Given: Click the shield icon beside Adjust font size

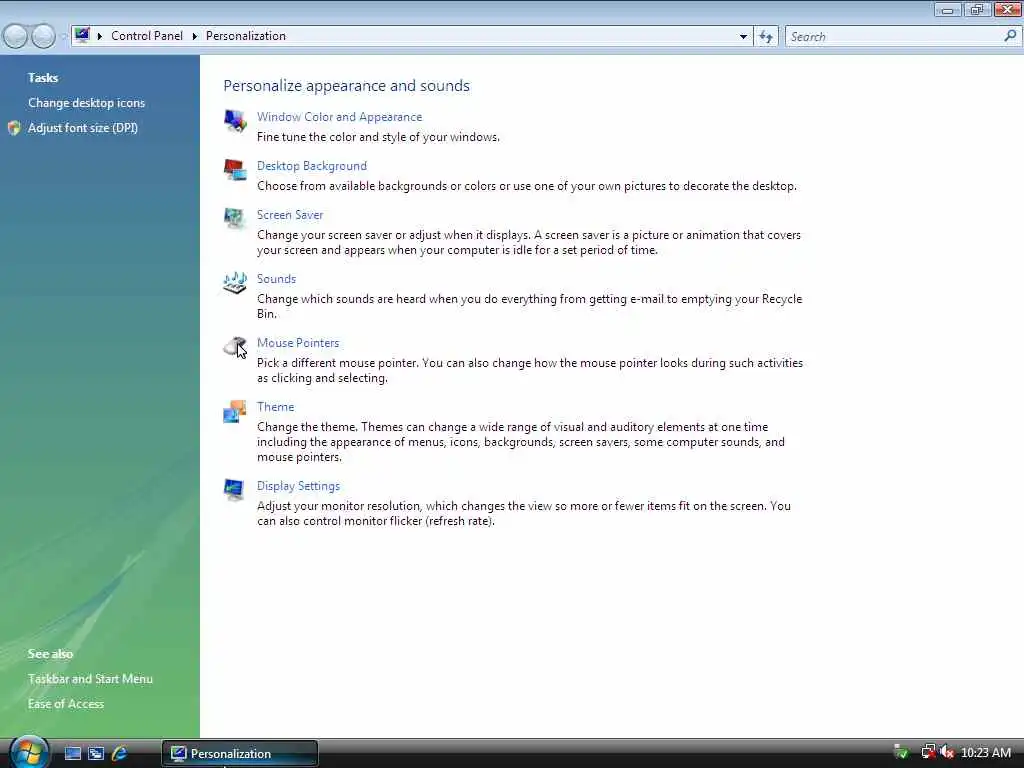Looking at the screenshot, I should click(14, 128).
